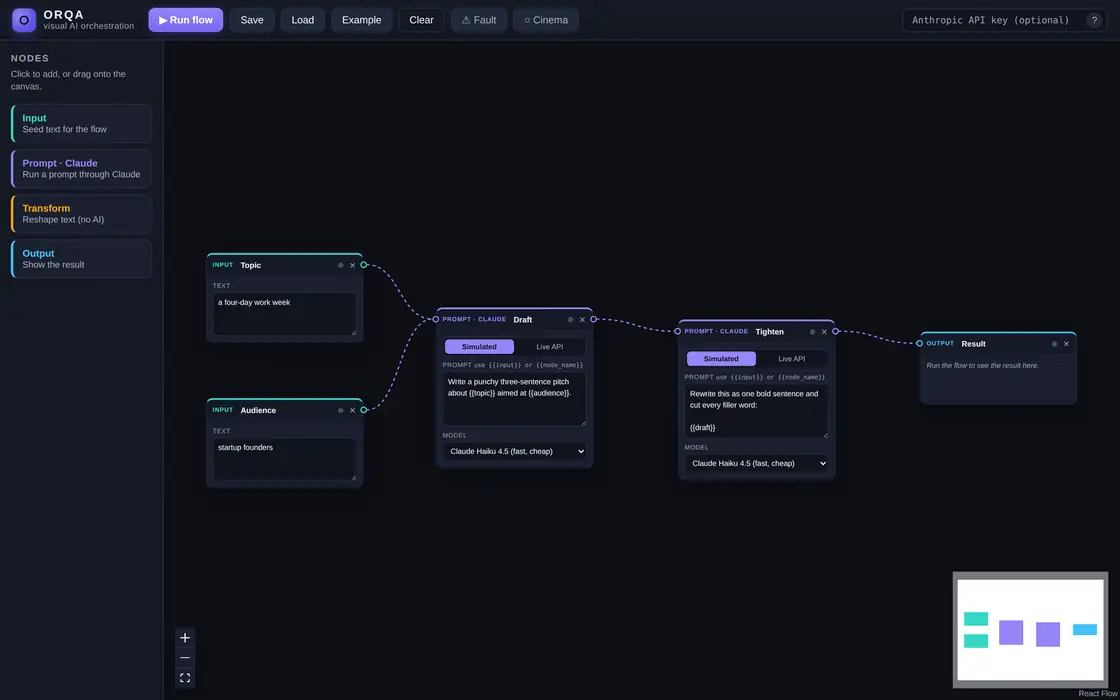Switch Draft node to Live API

pyautogui.click(x=549, y=346)
